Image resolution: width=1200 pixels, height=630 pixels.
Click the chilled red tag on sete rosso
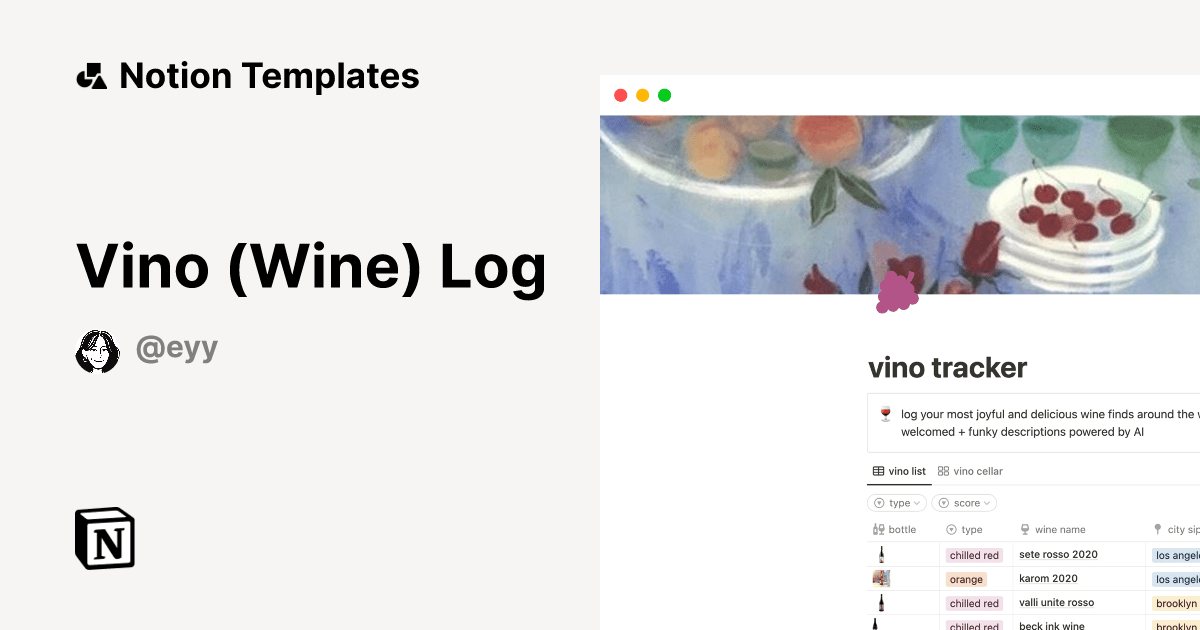(x=974, y=554)
